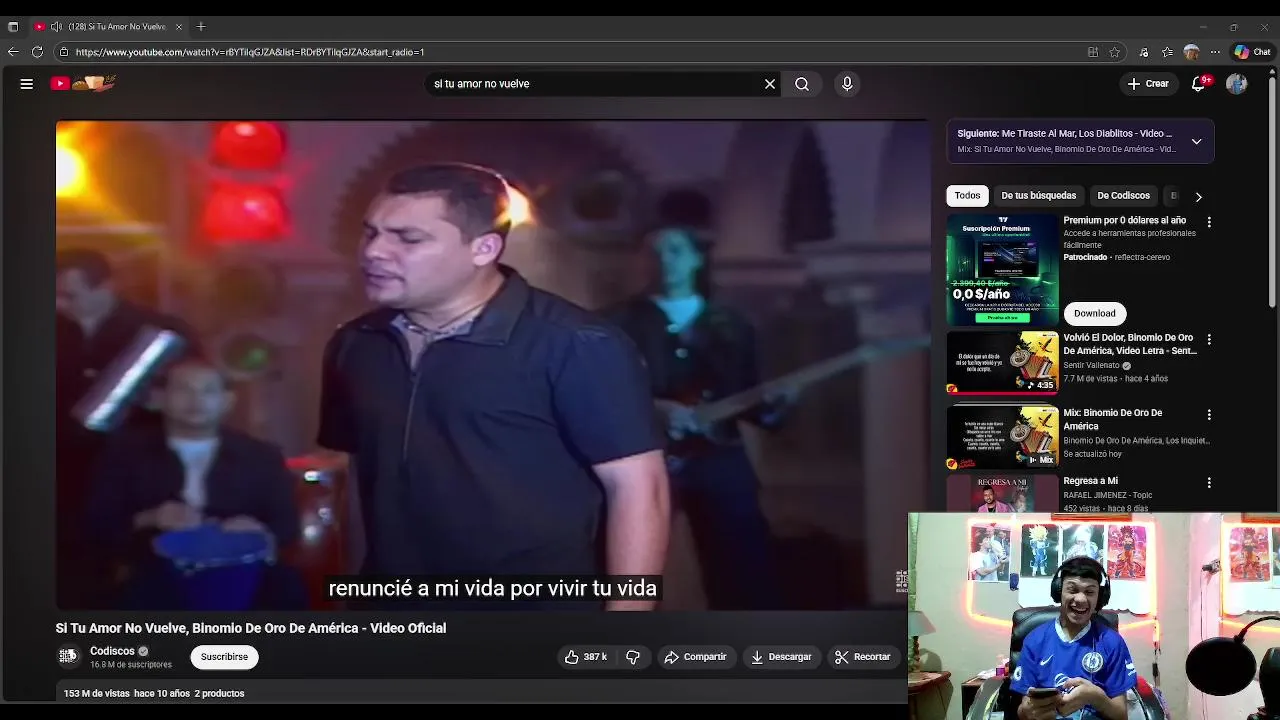Screen dimensions: 1280x720
Task: Open the app-available icon in address bar
Action: pos(1093,52)
